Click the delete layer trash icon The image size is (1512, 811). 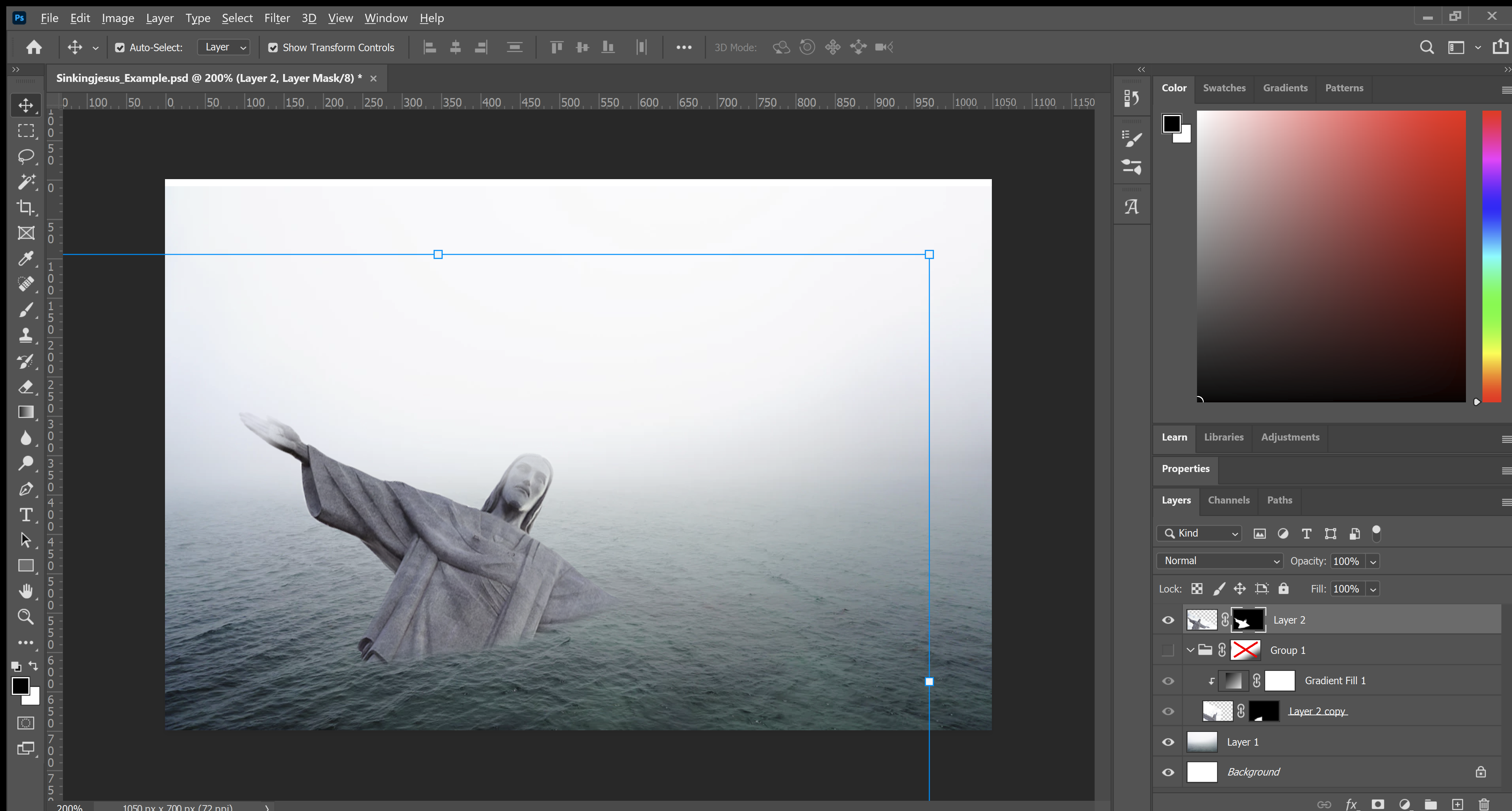point(1484,804)
